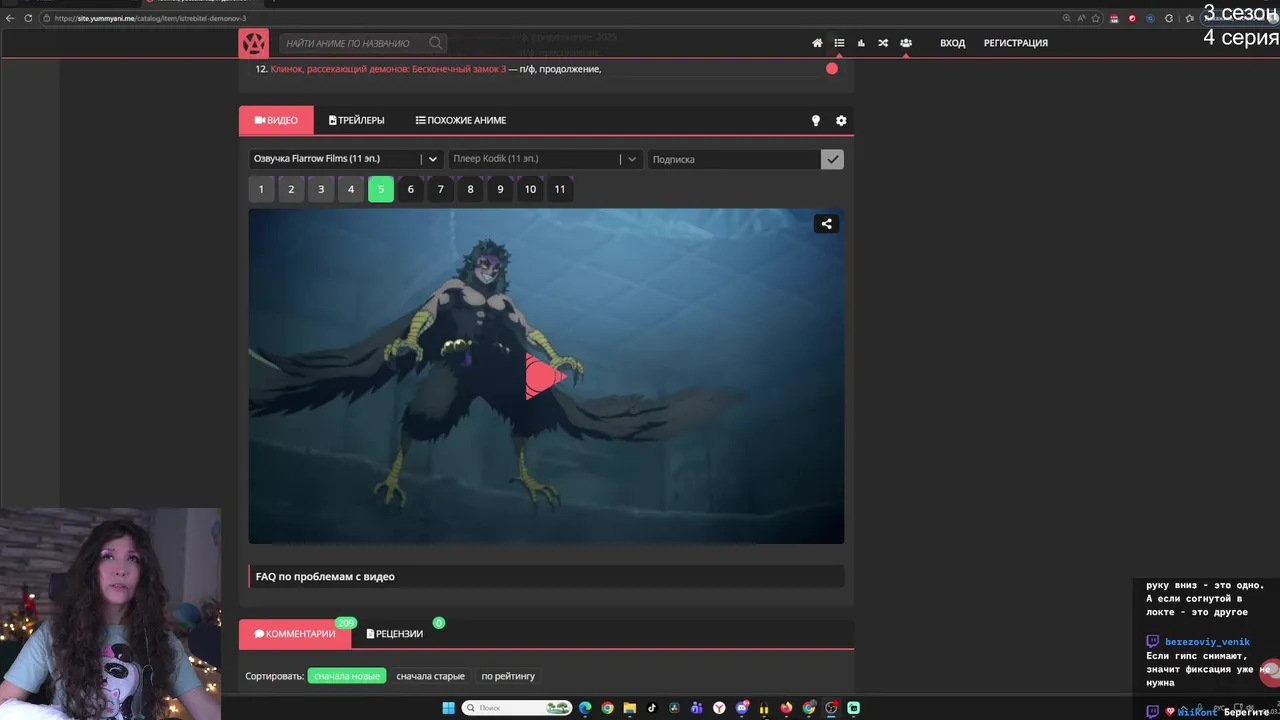Select episode 9
This screenshot has width=1280, height=720.
pos(500,189)
